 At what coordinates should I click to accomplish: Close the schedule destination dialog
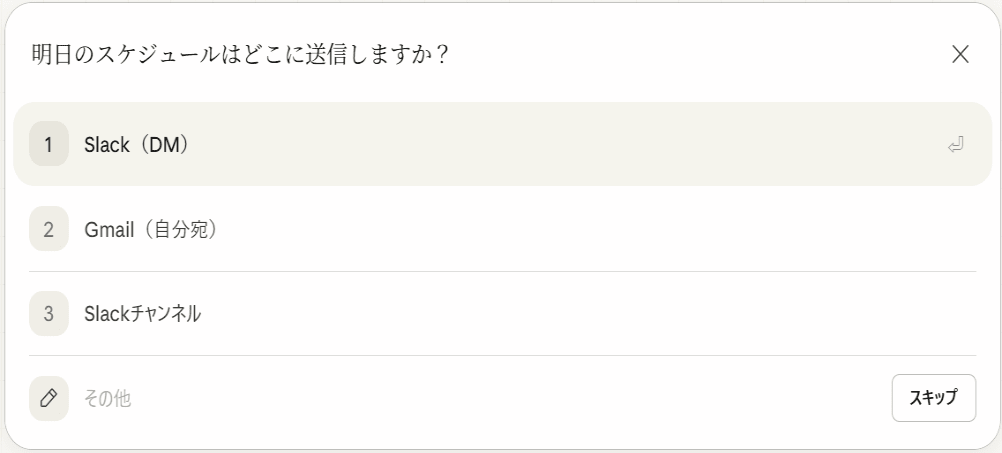click(960, 55)
